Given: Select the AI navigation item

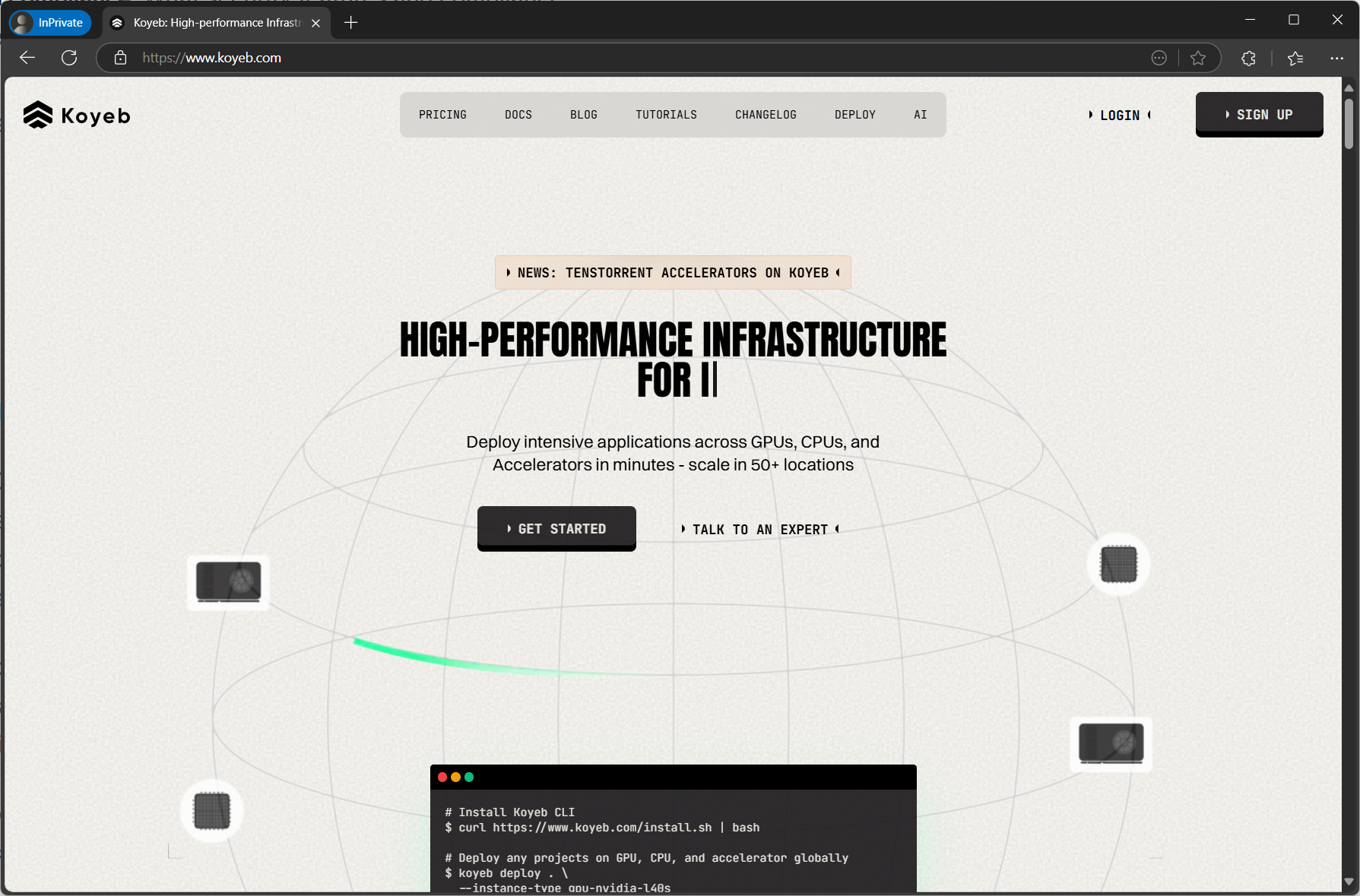Looking at the screenshot, I should (x=920, y=115).
